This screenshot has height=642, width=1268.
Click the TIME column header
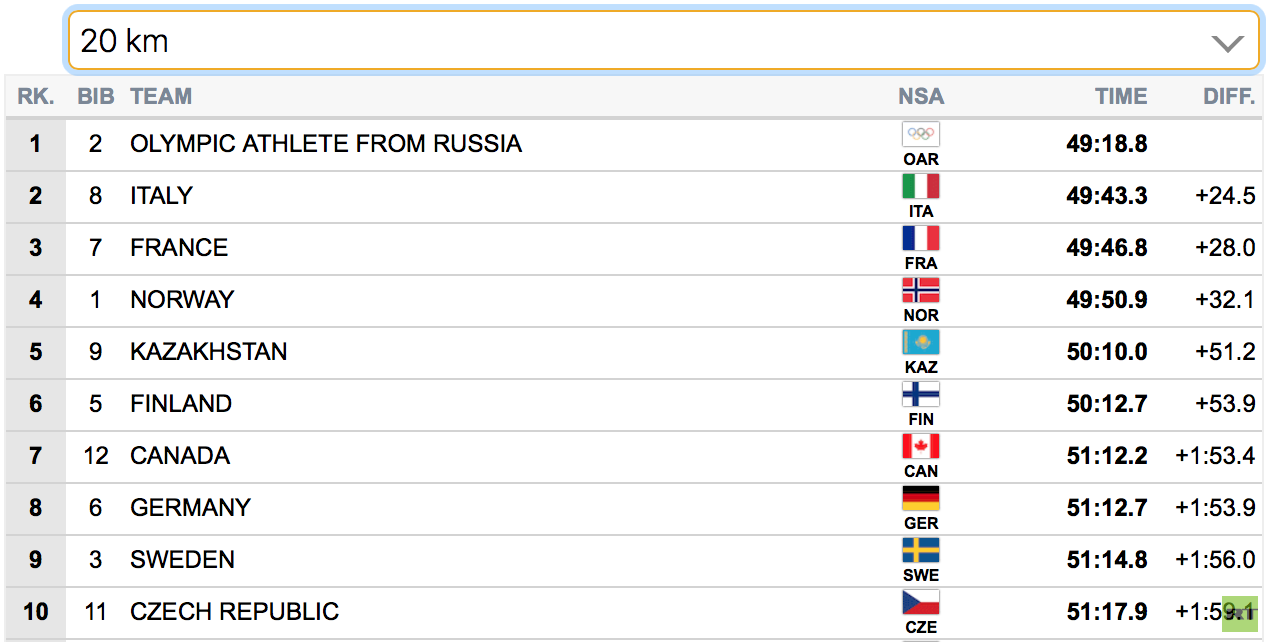[1121, 97]
